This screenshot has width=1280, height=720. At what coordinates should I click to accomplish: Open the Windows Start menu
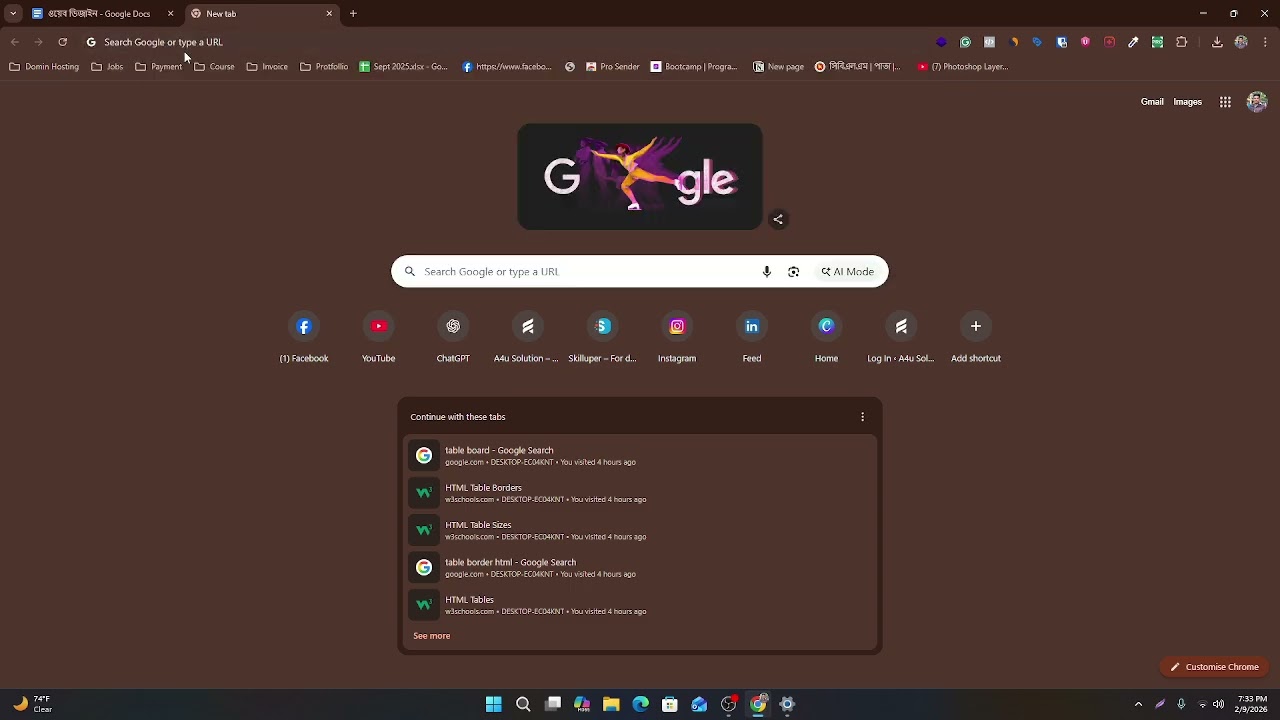click(x=494, y=705)
